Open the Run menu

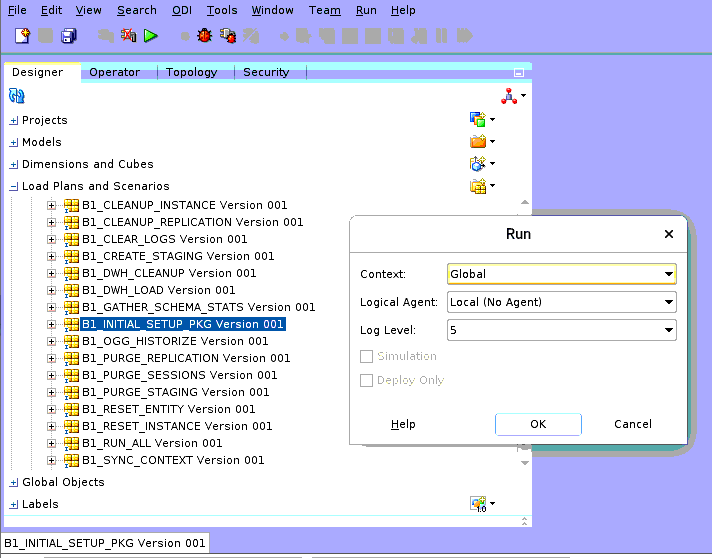point(366,10)
